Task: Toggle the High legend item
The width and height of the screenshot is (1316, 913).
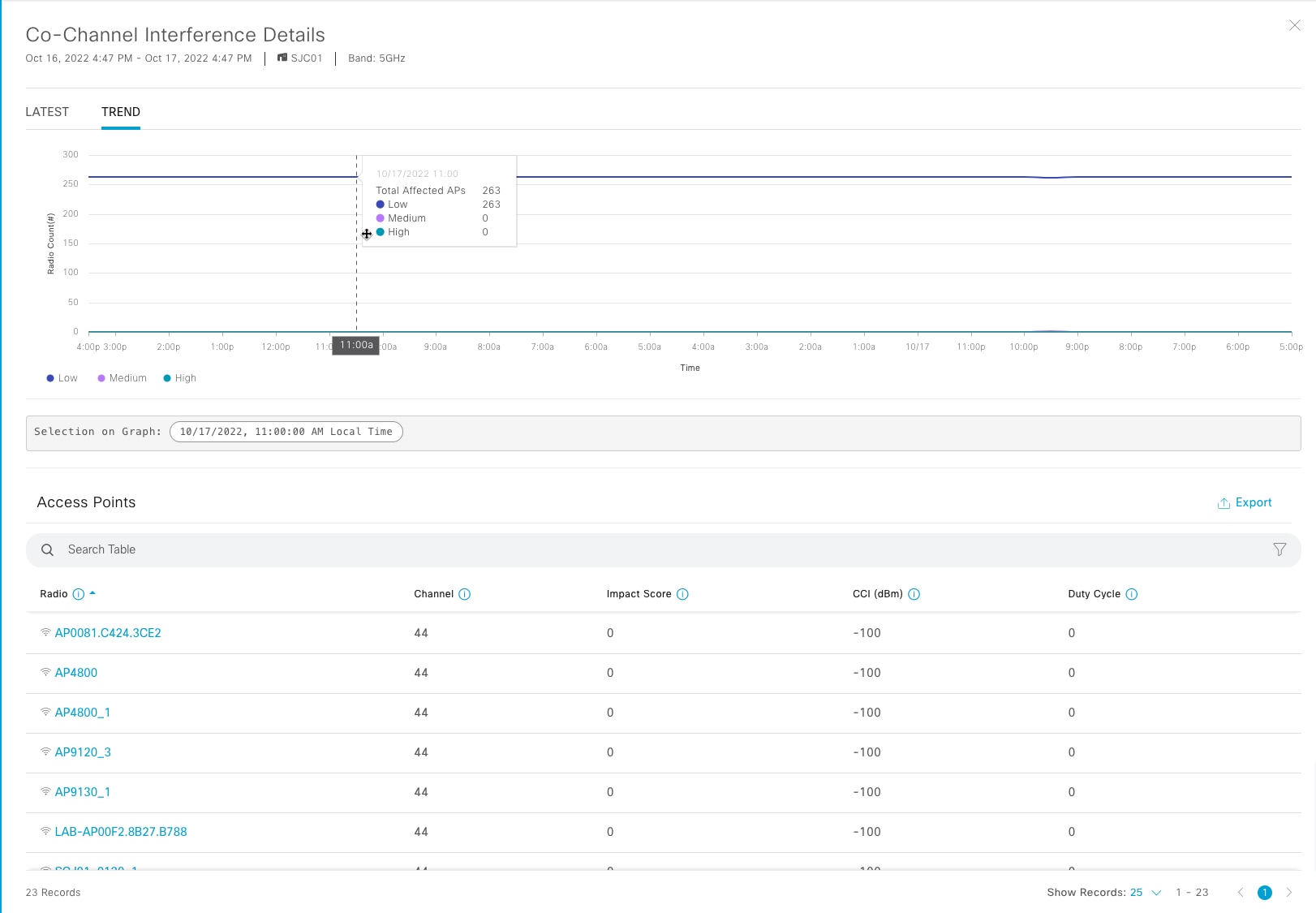Action: pyautogui.click(x=179, y=377)
